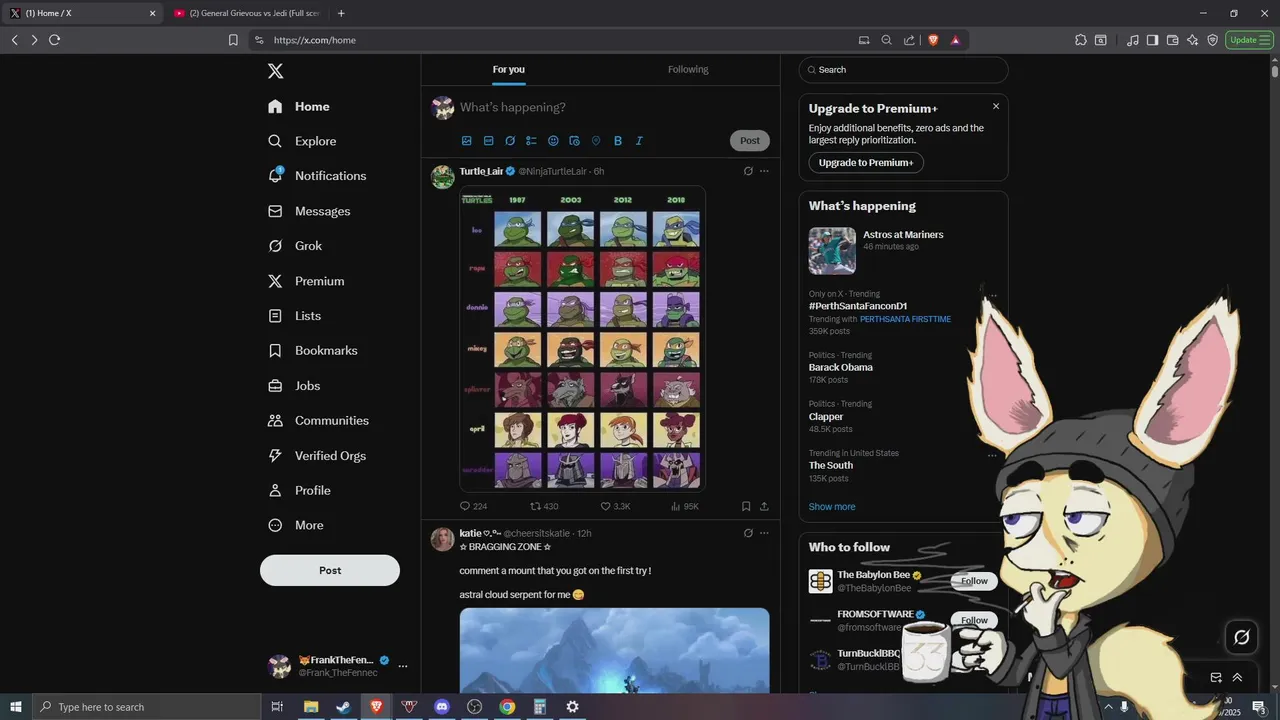Open the Update browser menu button
This screenshot has height=720, width=1280.
(1249, 40)
